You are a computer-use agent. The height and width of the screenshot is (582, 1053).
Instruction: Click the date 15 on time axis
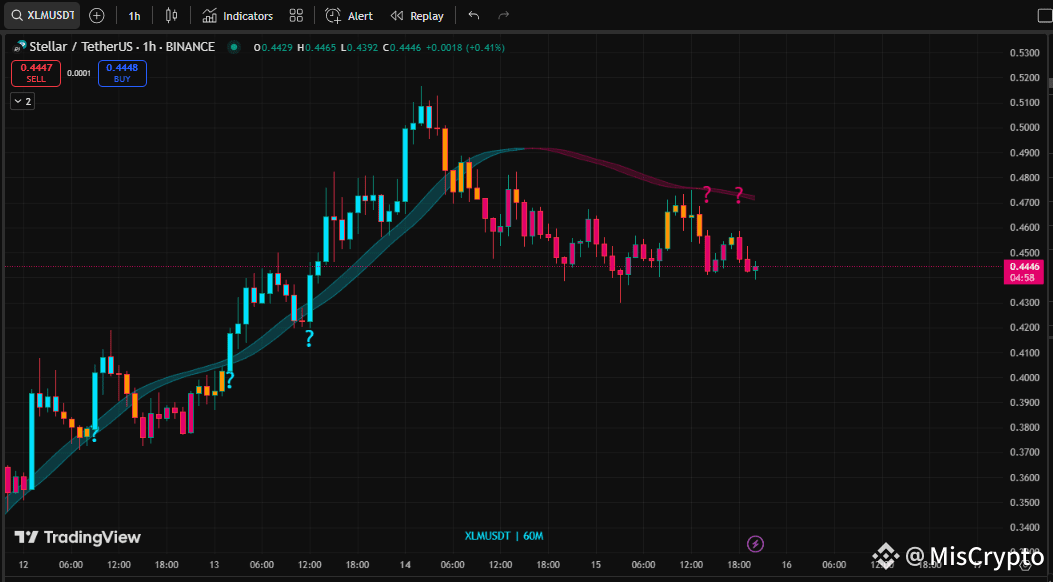[596, 565]
